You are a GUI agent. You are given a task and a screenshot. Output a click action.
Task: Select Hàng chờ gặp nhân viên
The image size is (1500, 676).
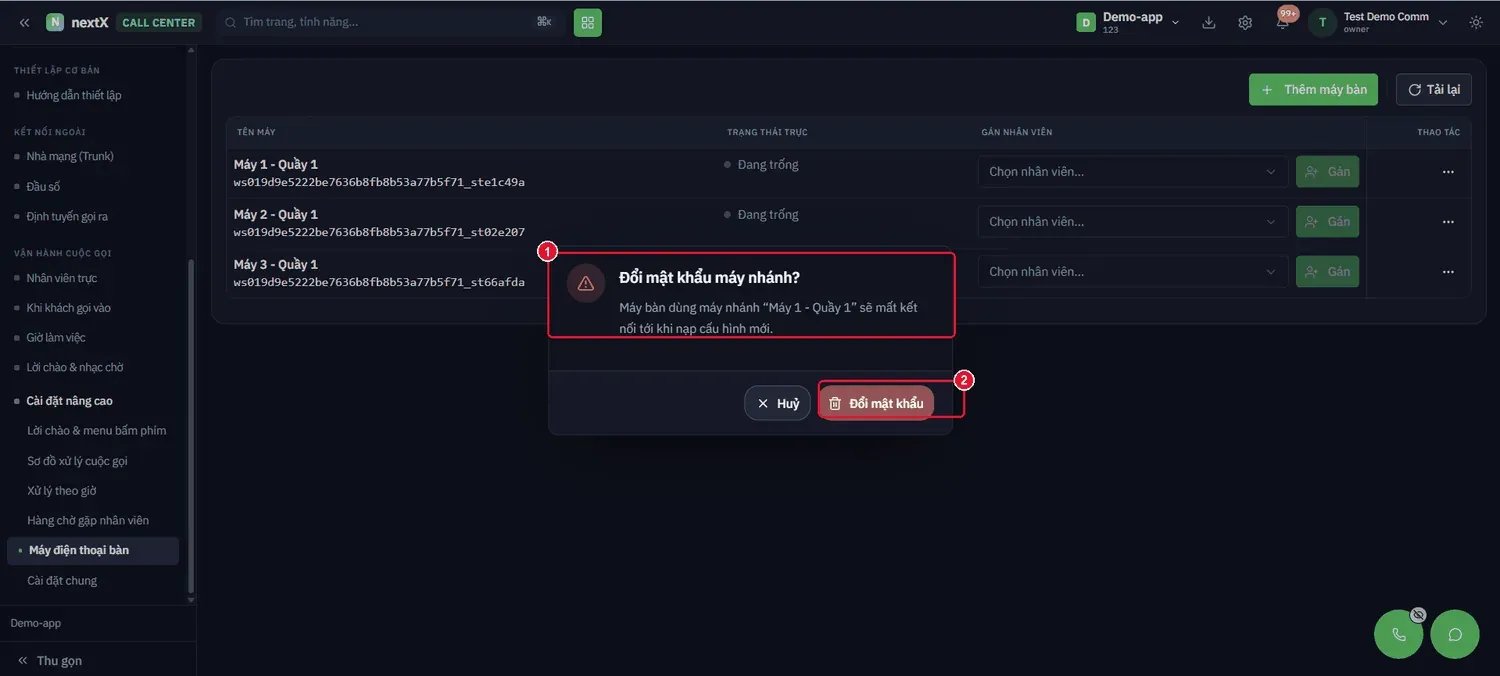88,520
